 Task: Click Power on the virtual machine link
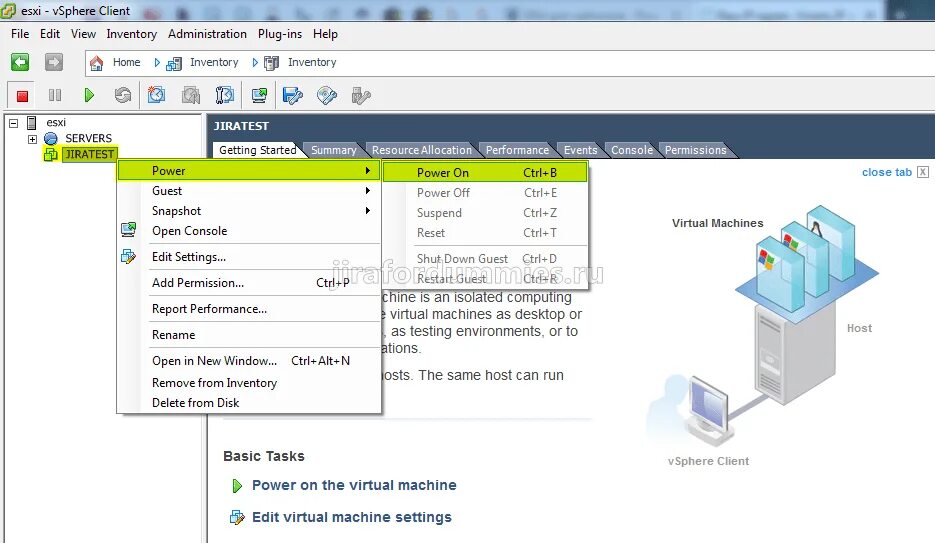[x=354, y=485]
